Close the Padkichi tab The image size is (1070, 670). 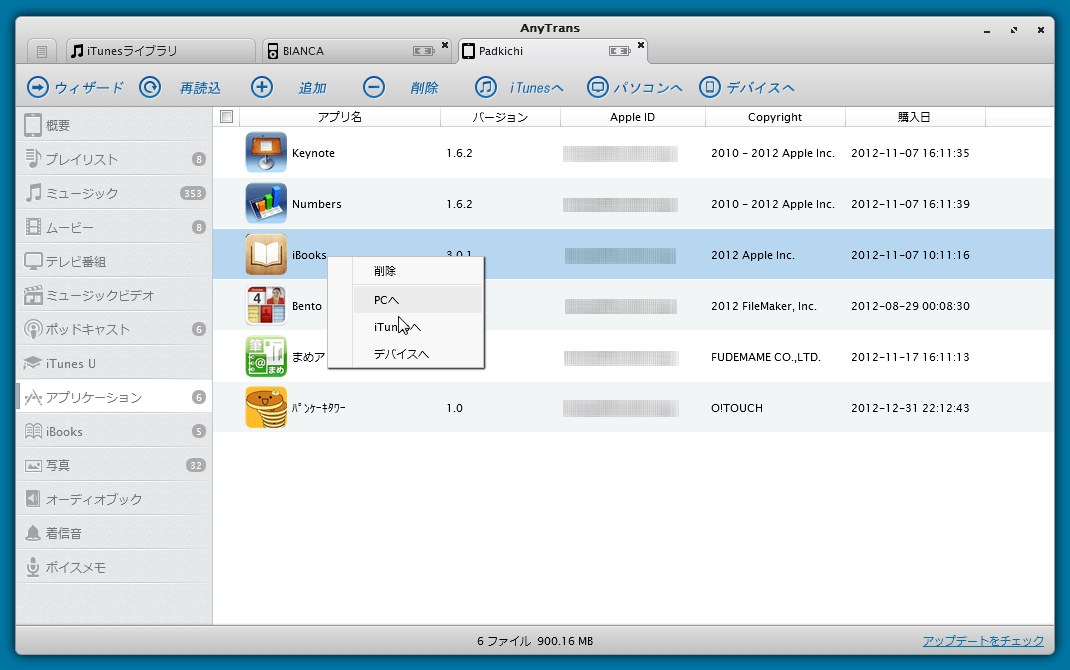click(641, 45)
